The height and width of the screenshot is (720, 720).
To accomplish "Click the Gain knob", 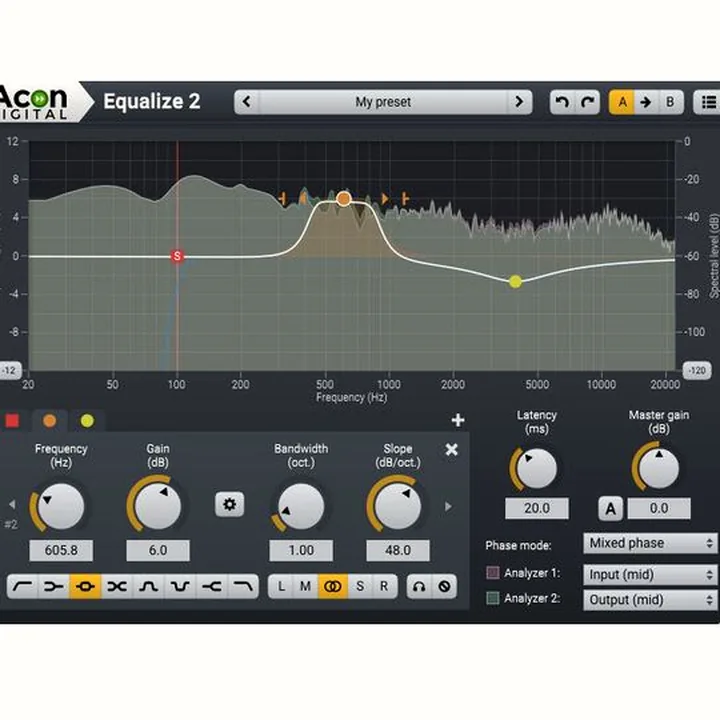I will click(158, 506).
